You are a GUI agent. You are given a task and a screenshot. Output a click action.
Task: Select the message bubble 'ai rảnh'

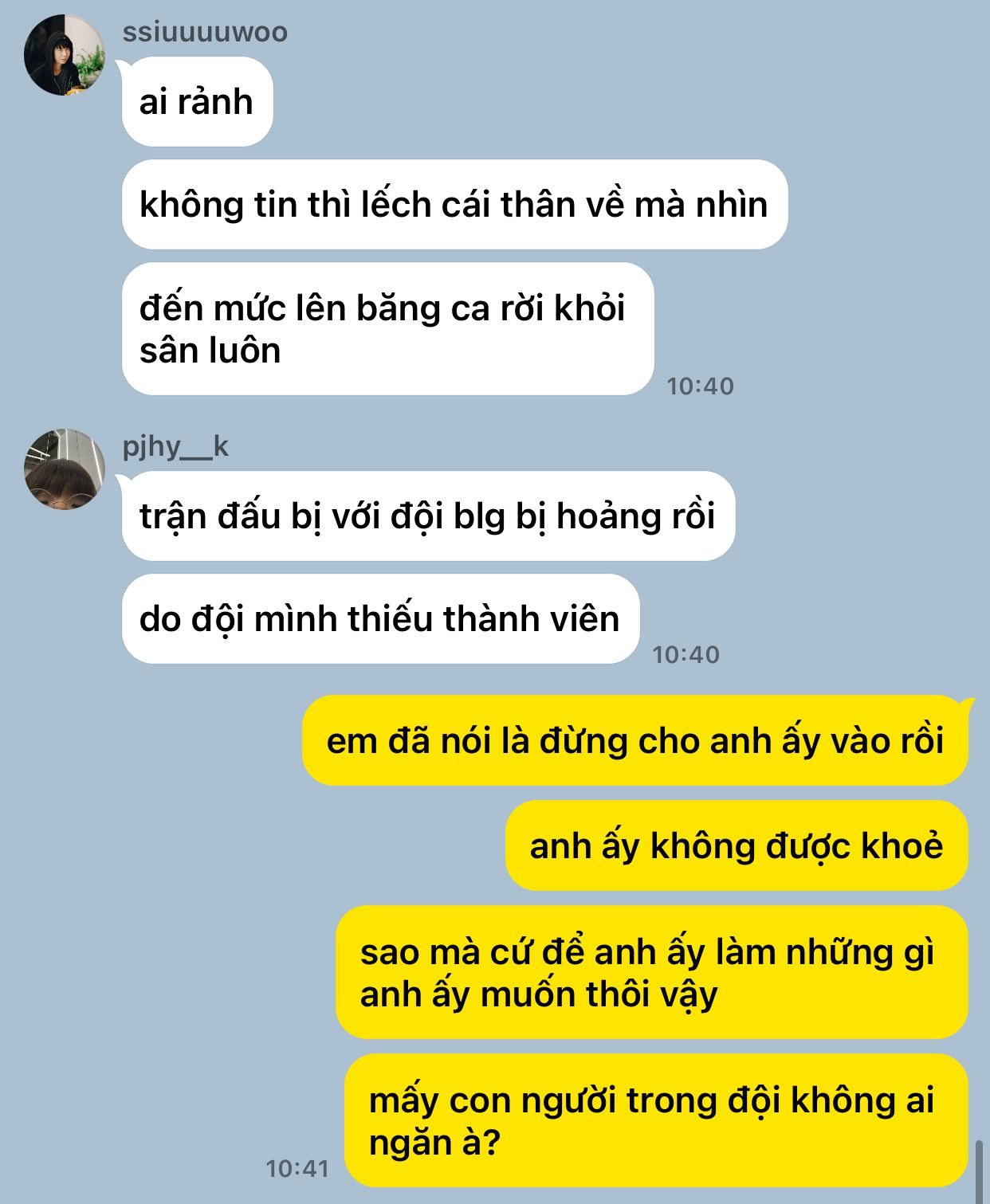(x=197, y=102)
